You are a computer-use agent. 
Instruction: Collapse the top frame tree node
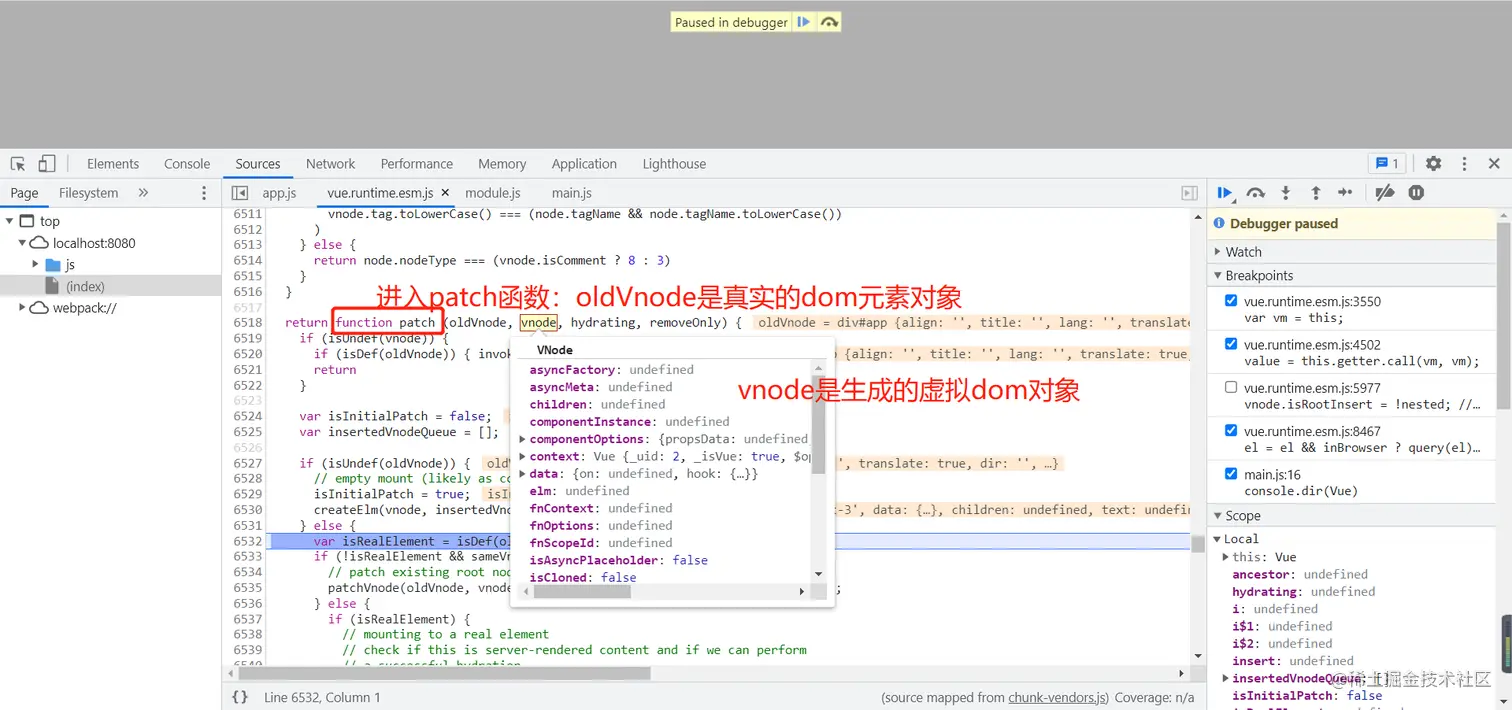(10, 221)
